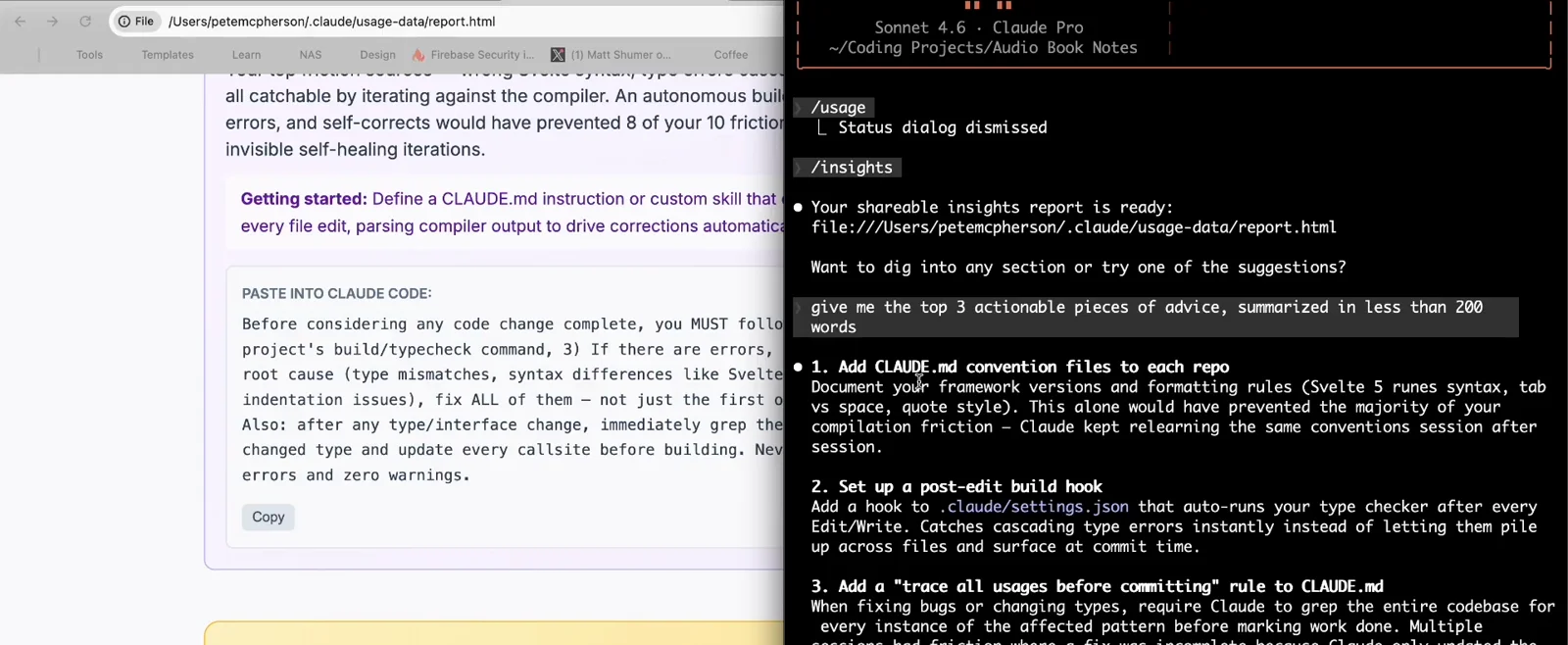
Task: Open the Learn bookmark folder
Action: tap(246, 55)
